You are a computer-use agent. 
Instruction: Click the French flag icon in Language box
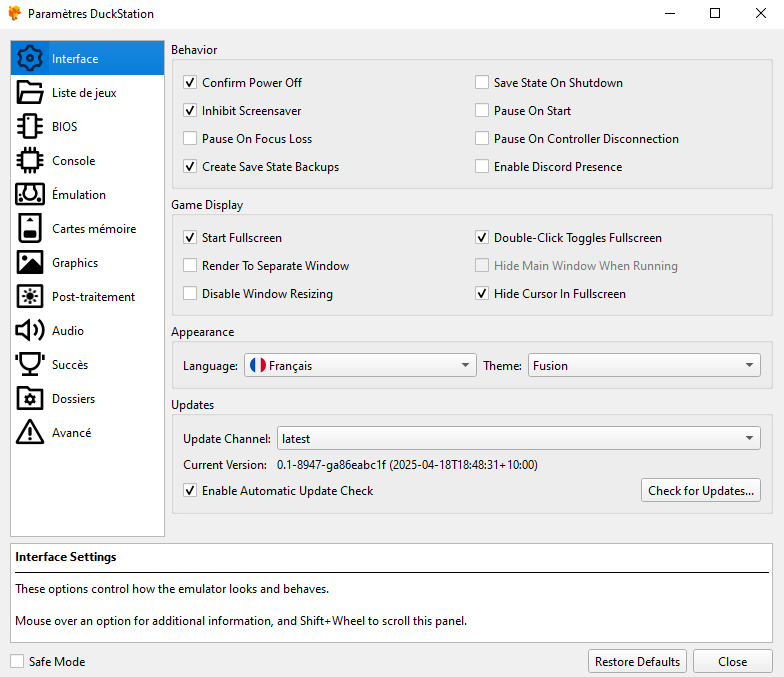258,366
